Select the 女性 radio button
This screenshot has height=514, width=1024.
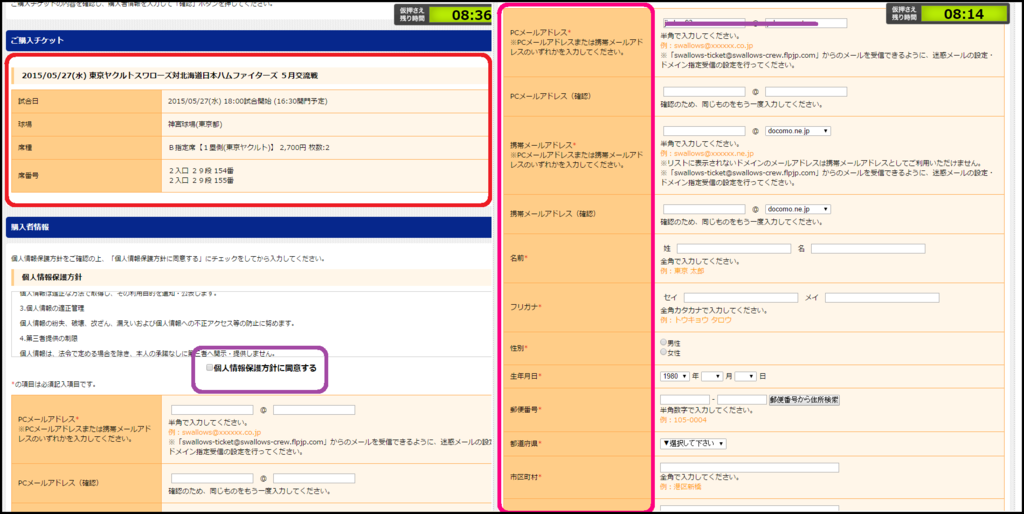coord(664,352)
